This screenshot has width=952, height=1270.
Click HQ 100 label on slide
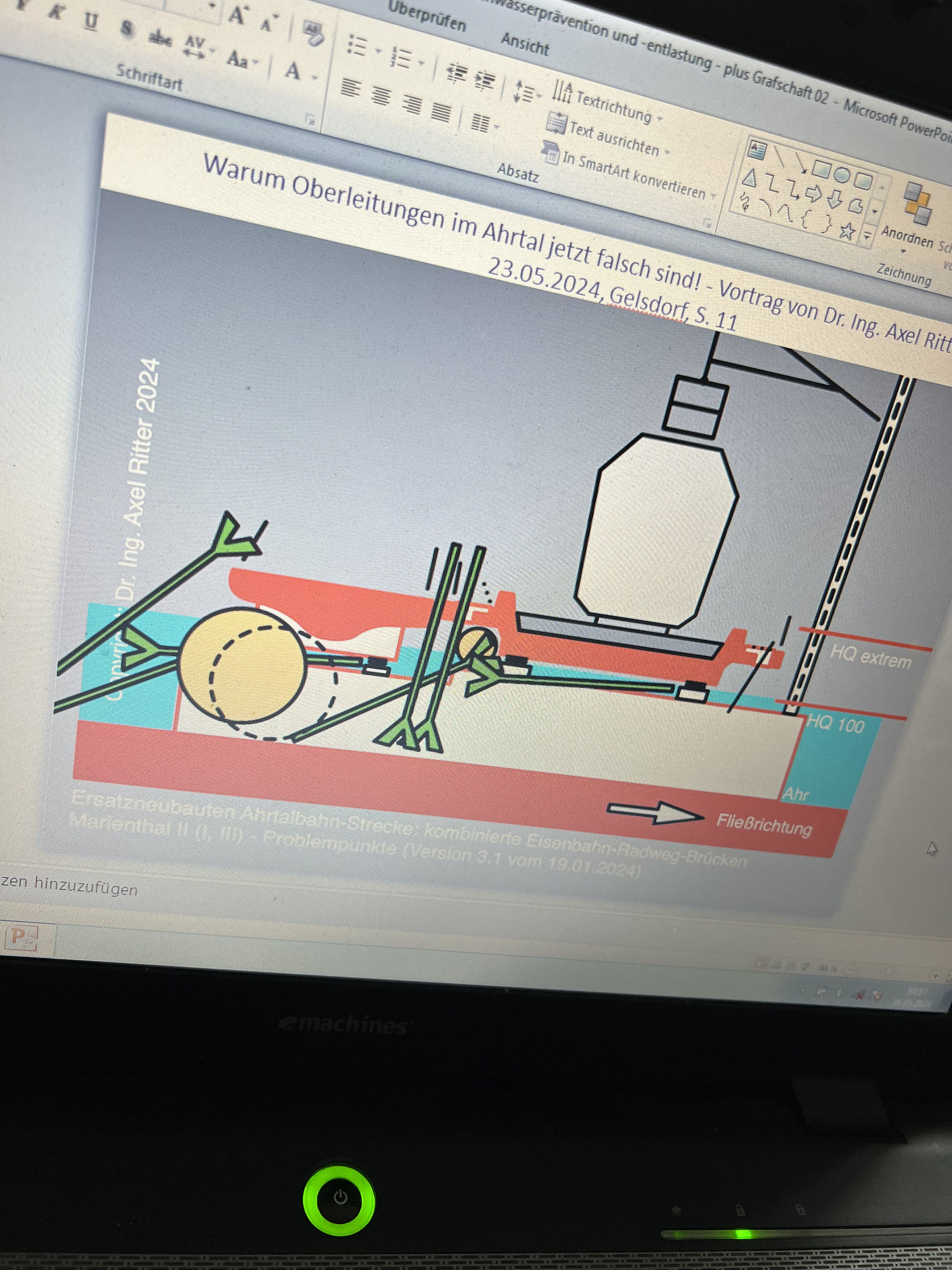click(836, 724)
